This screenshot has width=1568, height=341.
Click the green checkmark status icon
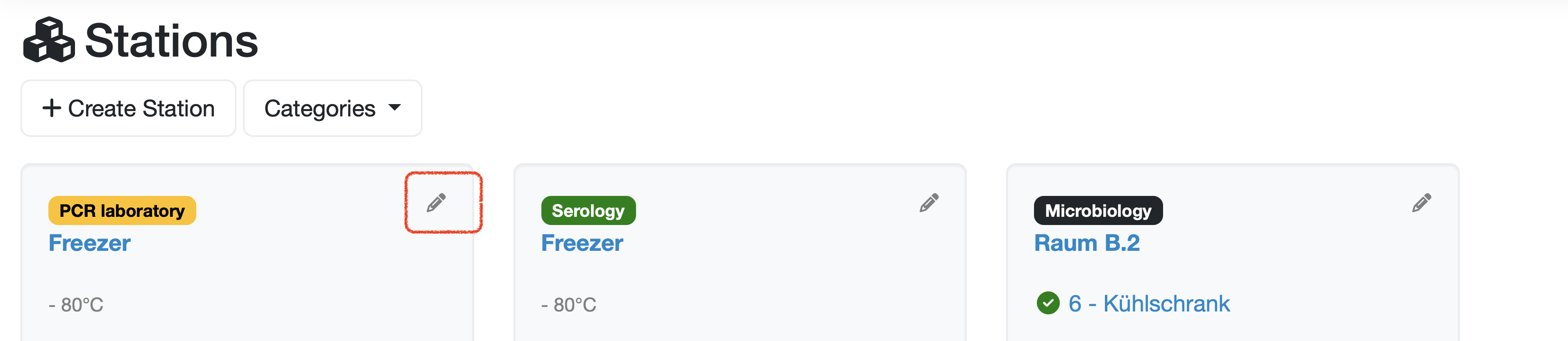point(1048,302)
